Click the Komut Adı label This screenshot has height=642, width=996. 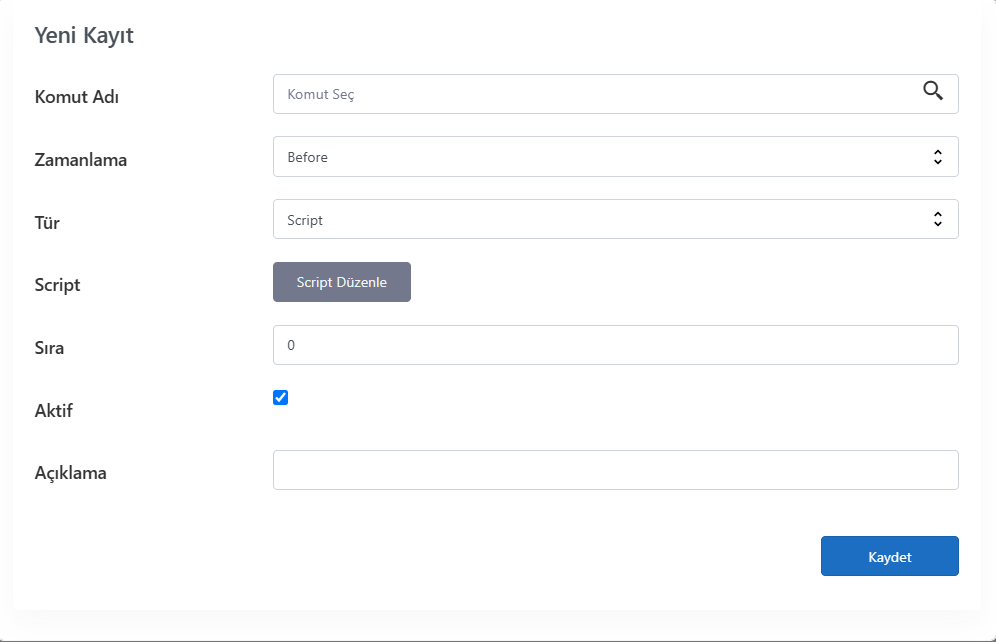(x=77, y=97)
